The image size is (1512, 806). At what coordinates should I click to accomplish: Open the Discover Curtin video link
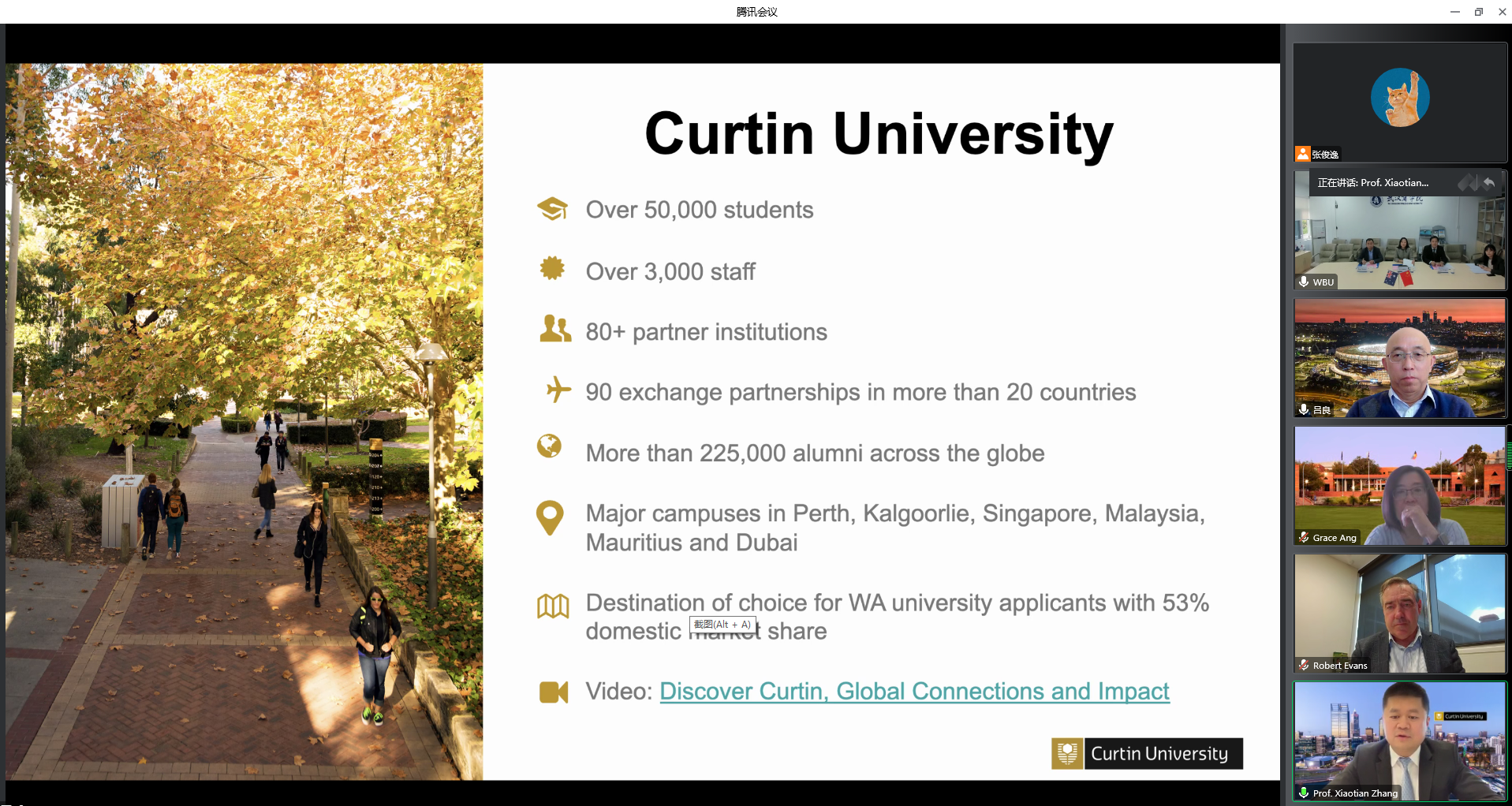click(x=913, y=692)
